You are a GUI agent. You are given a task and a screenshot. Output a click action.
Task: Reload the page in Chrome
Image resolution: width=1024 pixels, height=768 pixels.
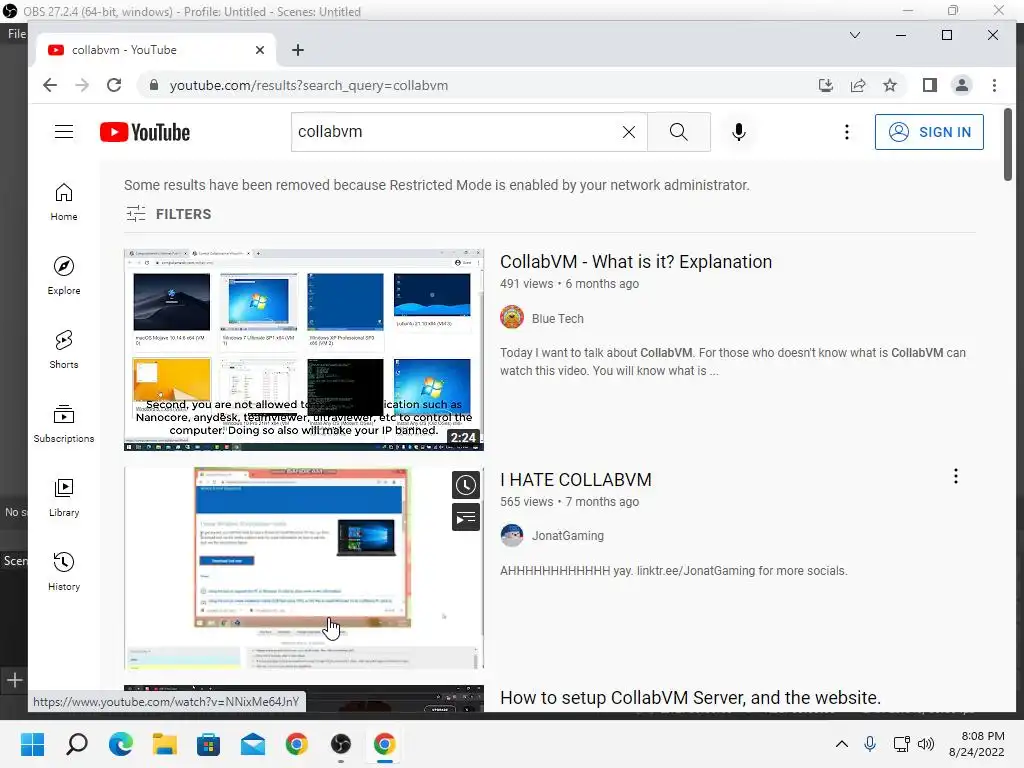pos(114,86)
